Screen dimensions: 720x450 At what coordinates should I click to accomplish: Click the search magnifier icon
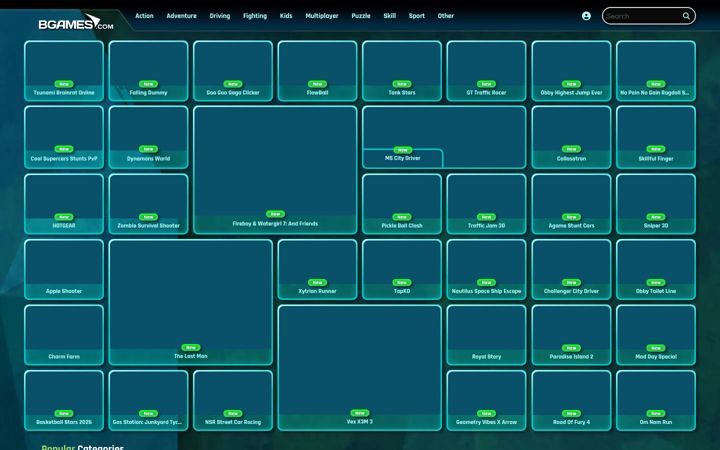[686, 16]
